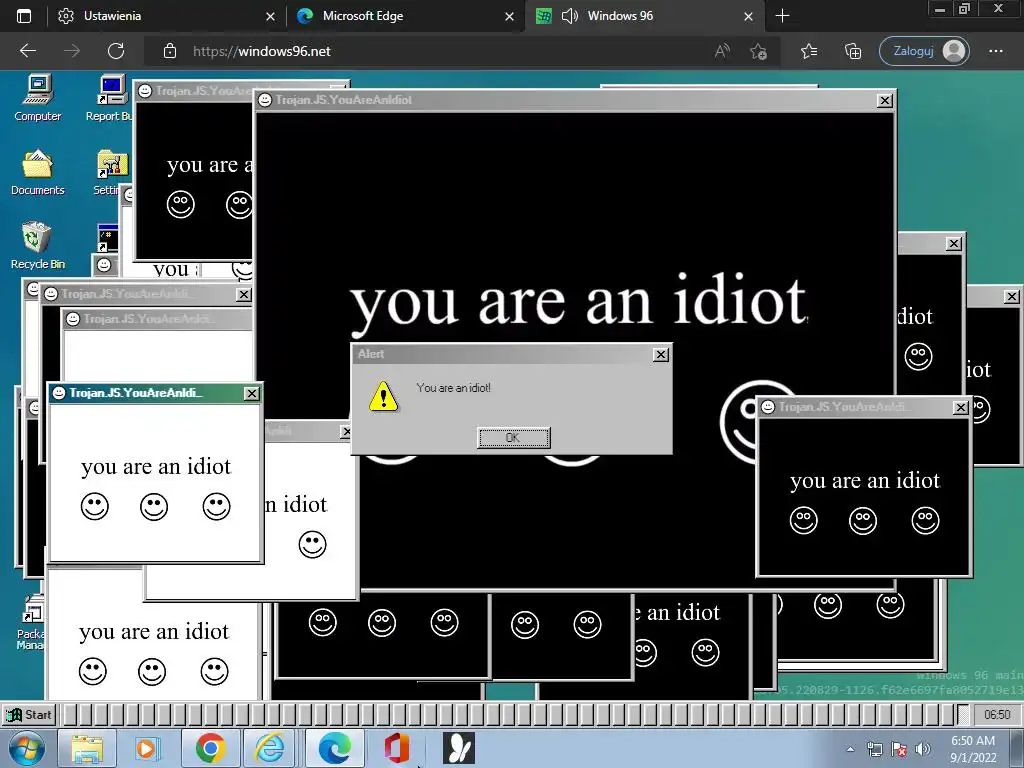1024x768 pixels.
Task: Open the Documents folder icon
Action: point(38,172)
